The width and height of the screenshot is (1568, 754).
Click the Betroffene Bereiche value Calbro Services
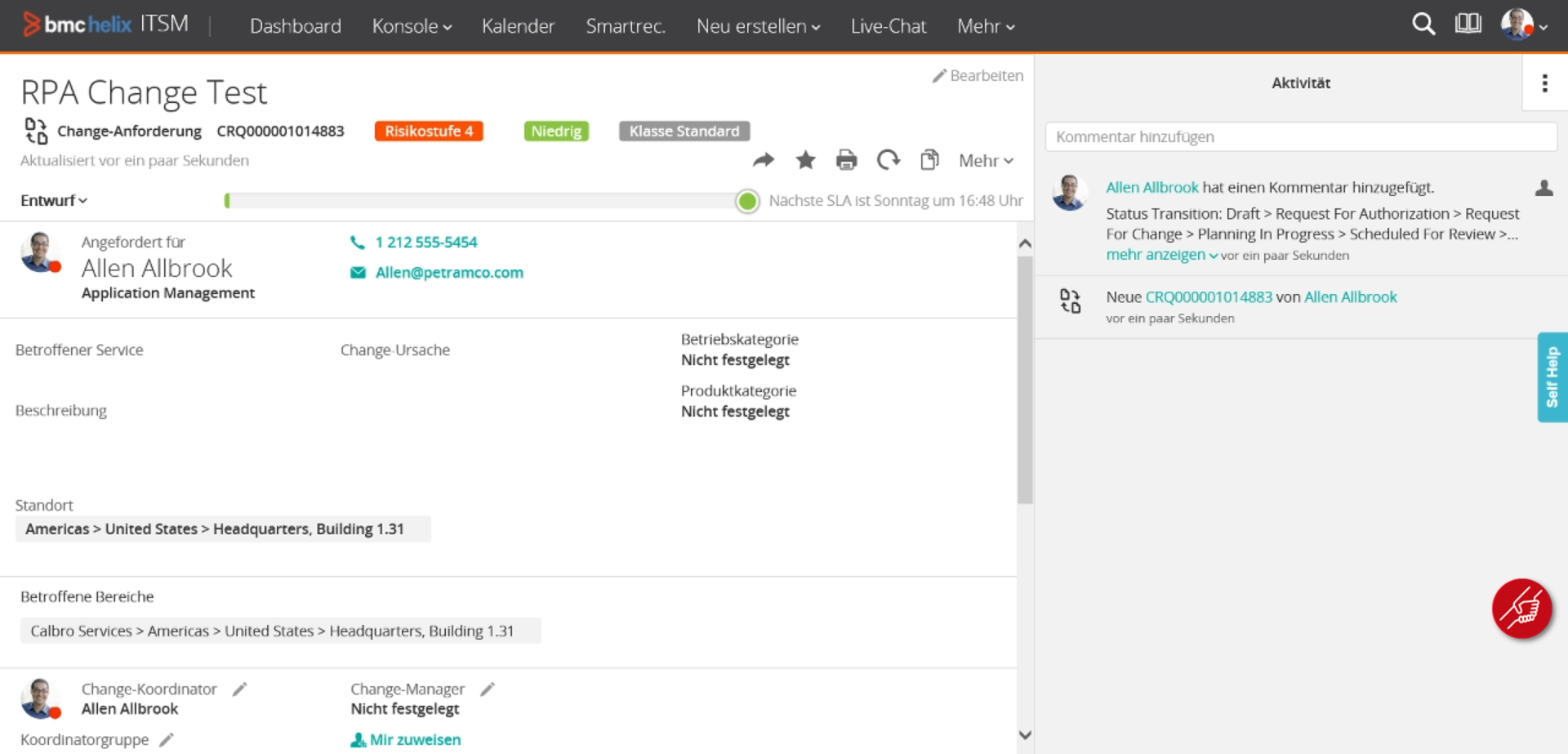point(280,631)
